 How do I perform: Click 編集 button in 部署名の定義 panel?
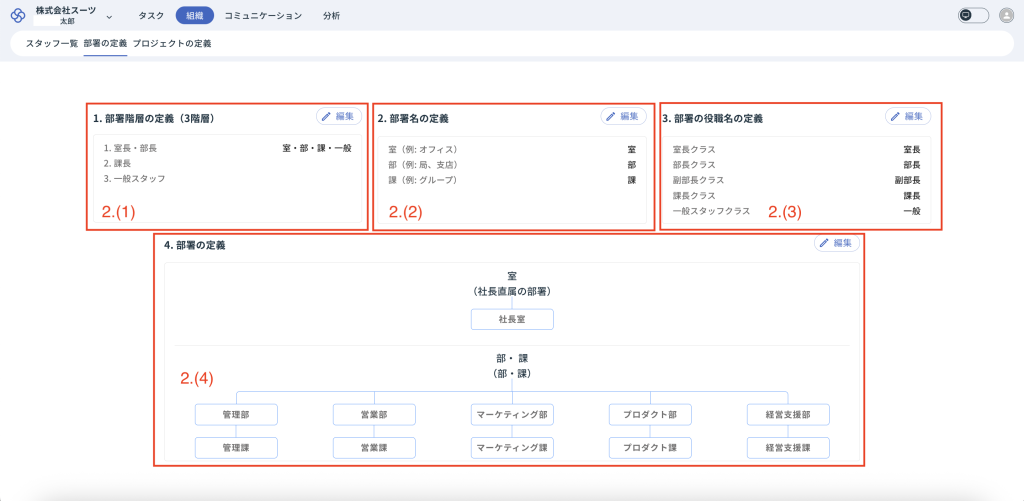[x=623, y=117]
